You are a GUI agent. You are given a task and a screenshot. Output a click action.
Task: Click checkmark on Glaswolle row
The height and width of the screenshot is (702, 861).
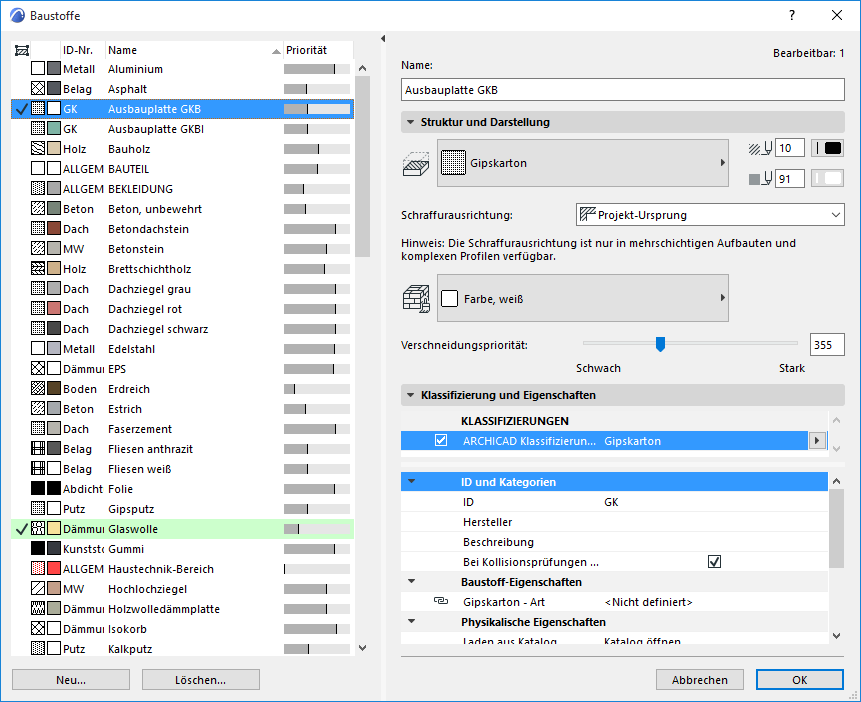21,529
